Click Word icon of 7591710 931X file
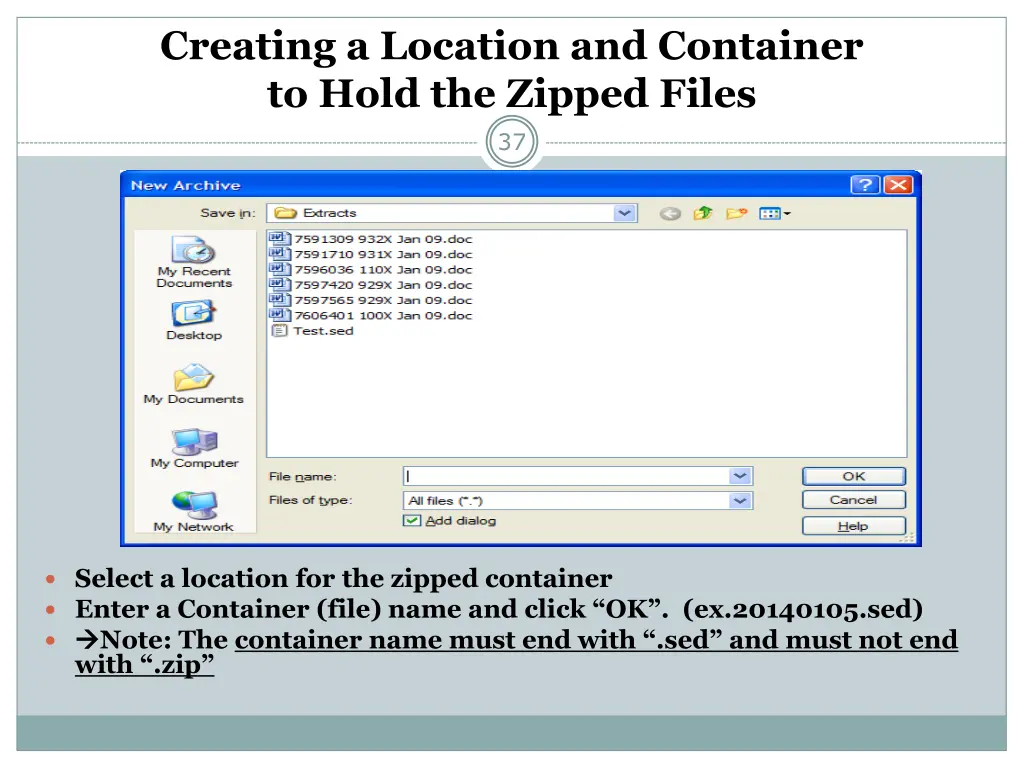Viewport: 1024px width, 768px height. tap(279, 254)
